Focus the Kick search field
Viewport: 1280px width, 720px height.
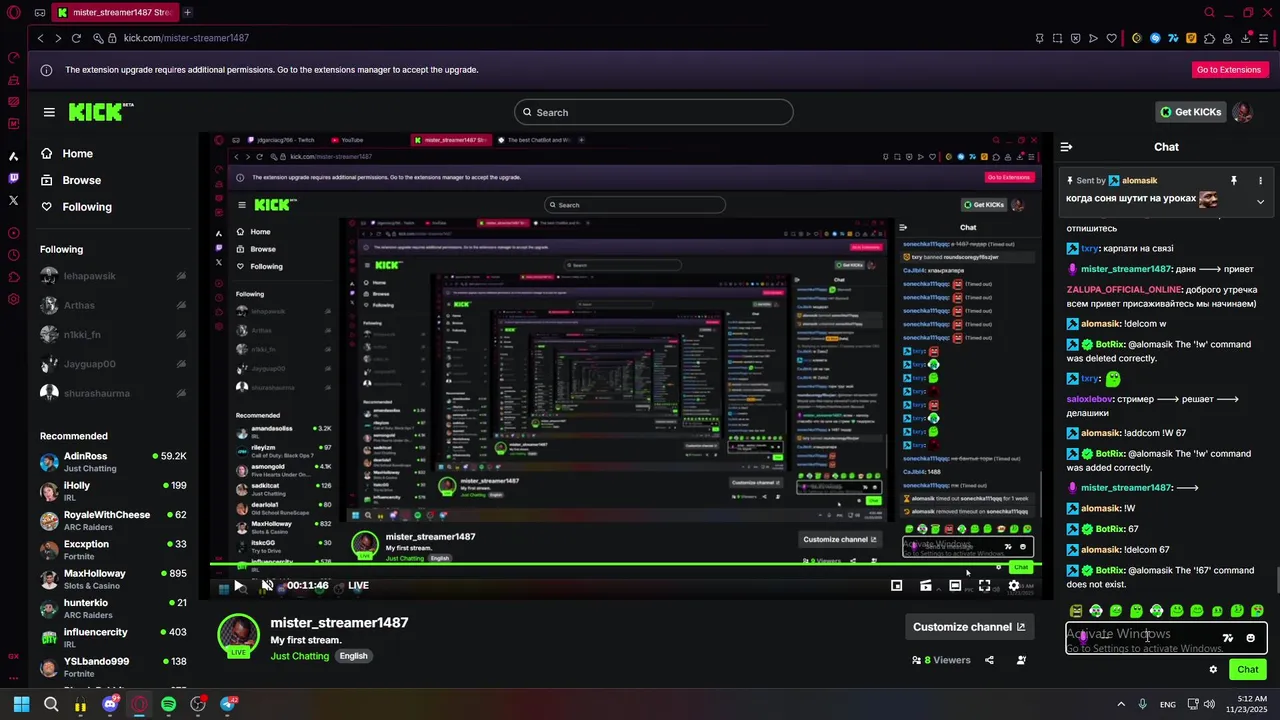654,112
